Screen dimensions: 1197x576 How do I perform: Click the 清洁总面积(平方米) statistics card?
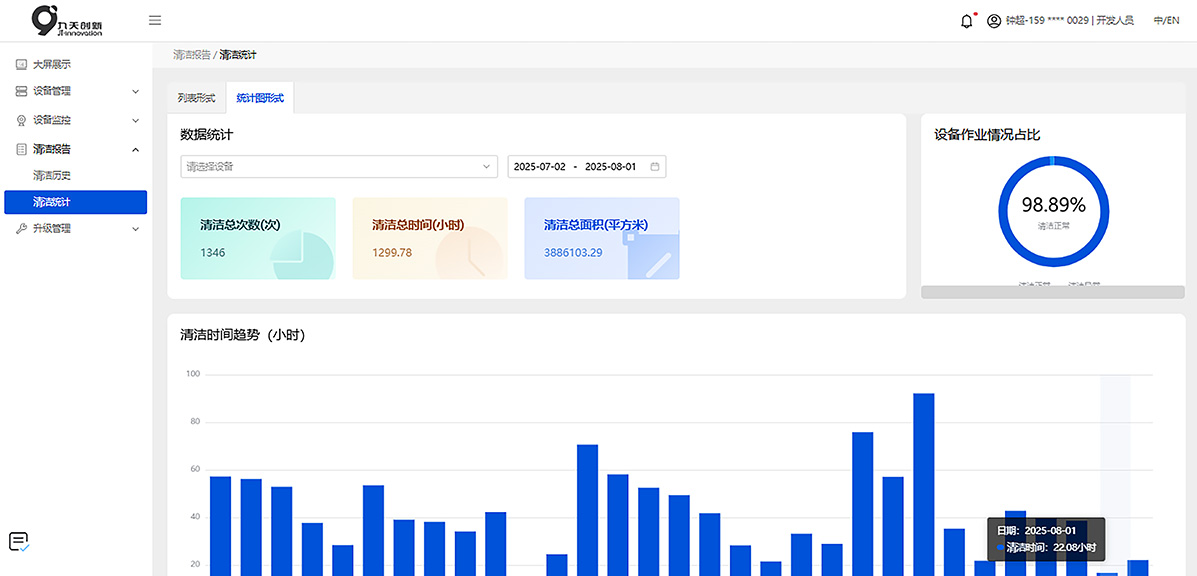click(601, 238)
